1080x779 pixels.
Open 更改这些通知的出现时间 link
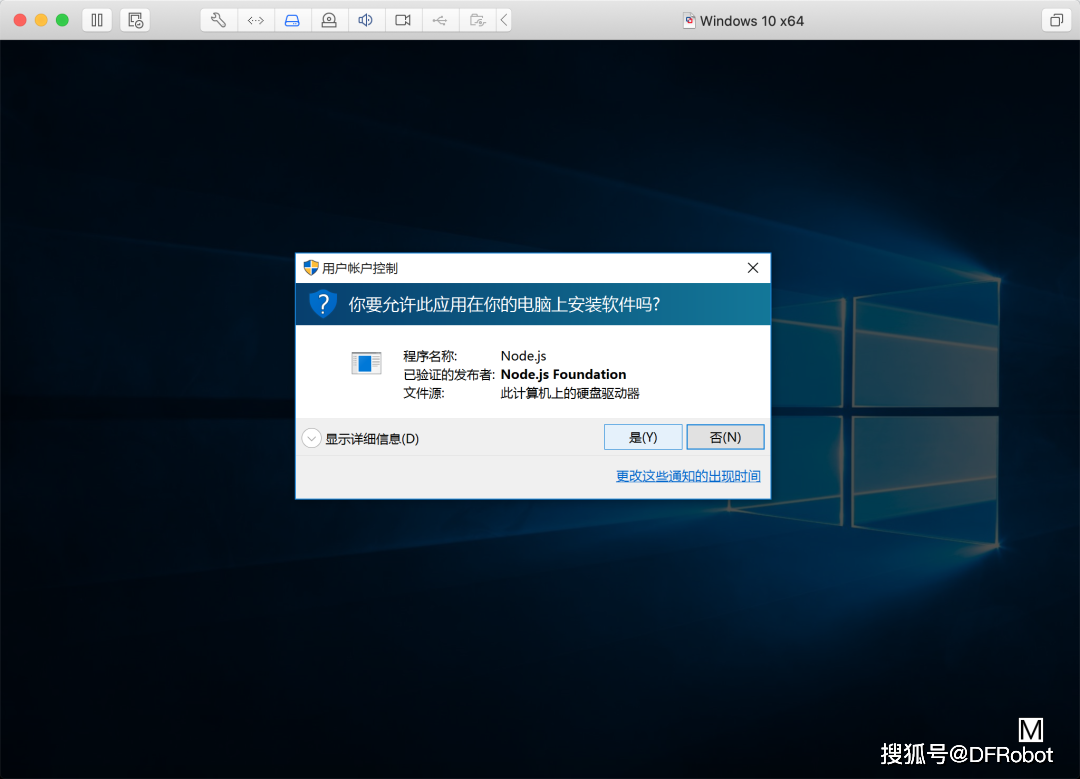point(688,476)
